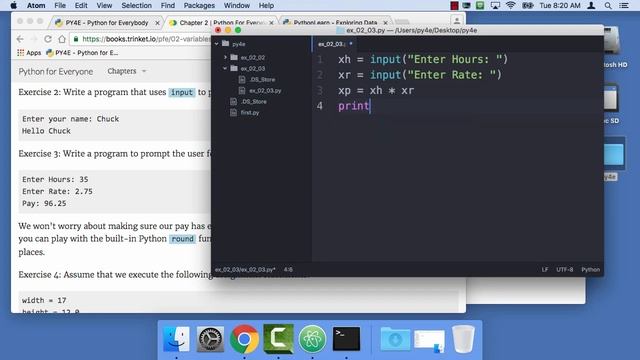This screenshot has height=360, width=640.
Task: Click the minimized window thumbnail in the Dock
Action: coord(429,340)
